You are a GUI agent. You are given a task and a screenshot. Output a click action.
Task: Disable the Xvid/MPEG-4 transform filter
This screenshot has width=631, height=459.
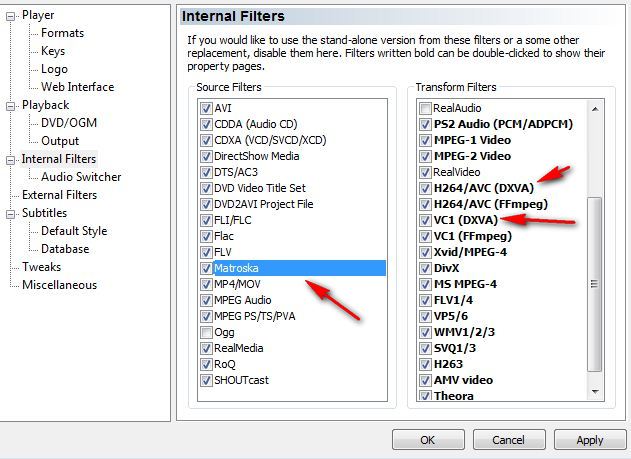coord(425,252)
